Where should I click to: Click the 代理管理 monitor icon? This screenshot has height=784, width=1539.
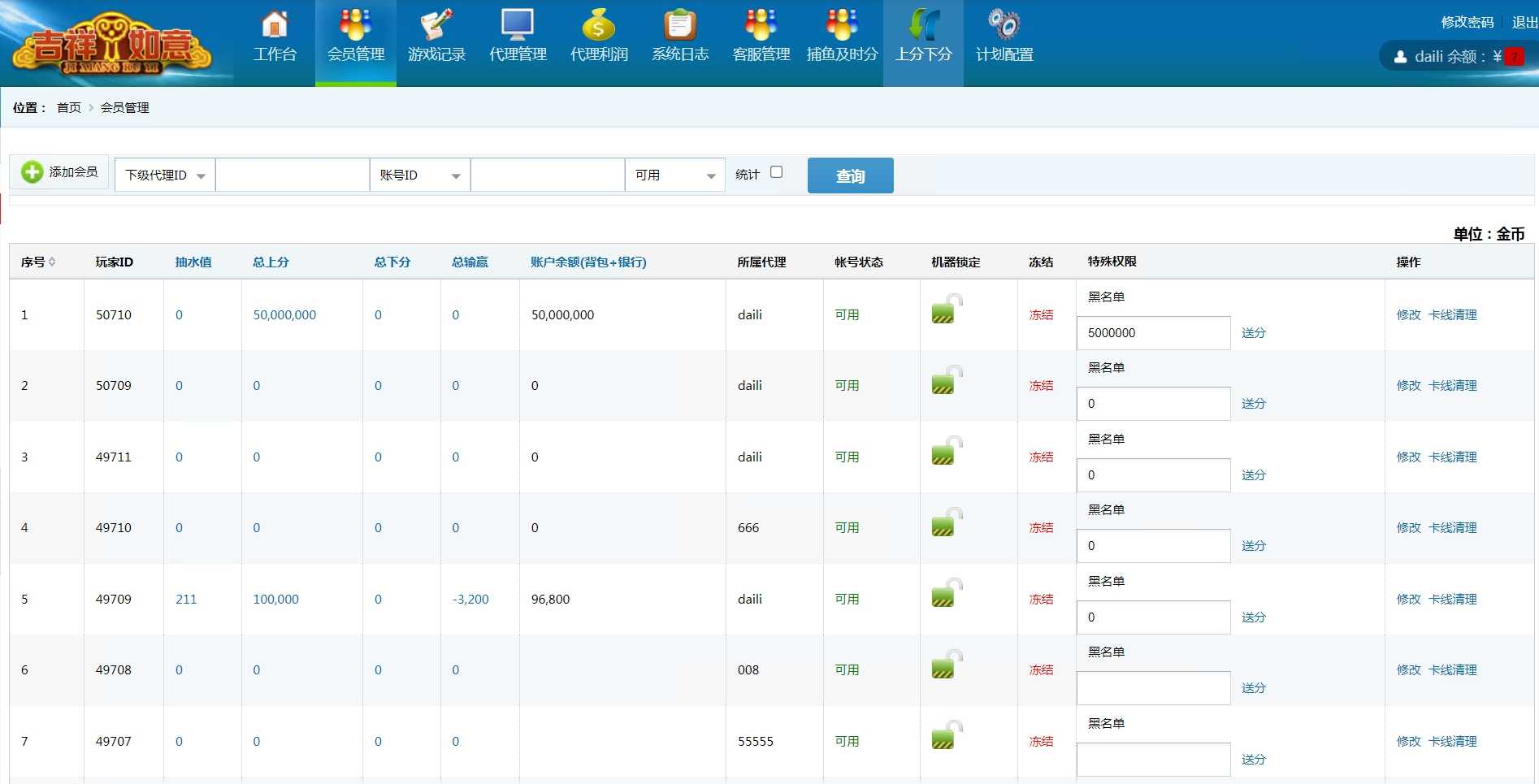click(x=518, y=25)
